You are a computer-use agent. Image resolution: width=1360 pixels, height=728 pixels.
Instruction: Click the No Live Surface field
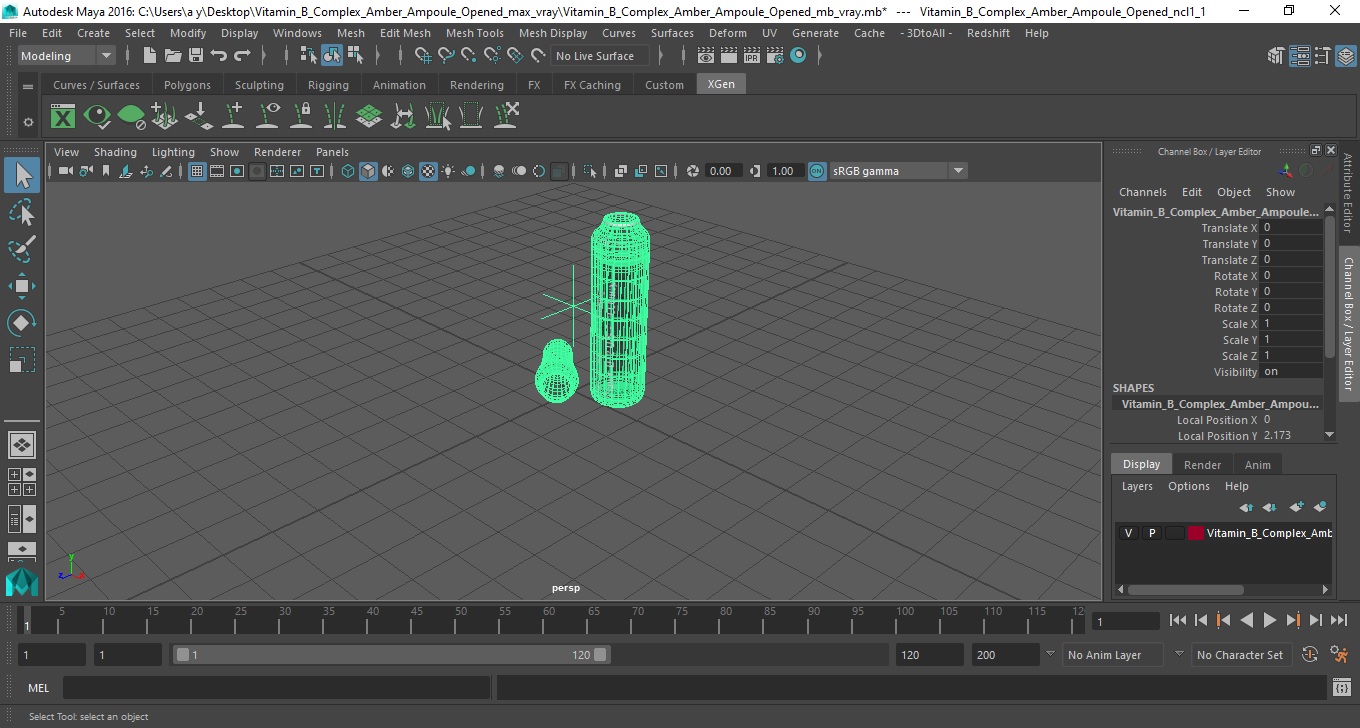coord(599,56)
